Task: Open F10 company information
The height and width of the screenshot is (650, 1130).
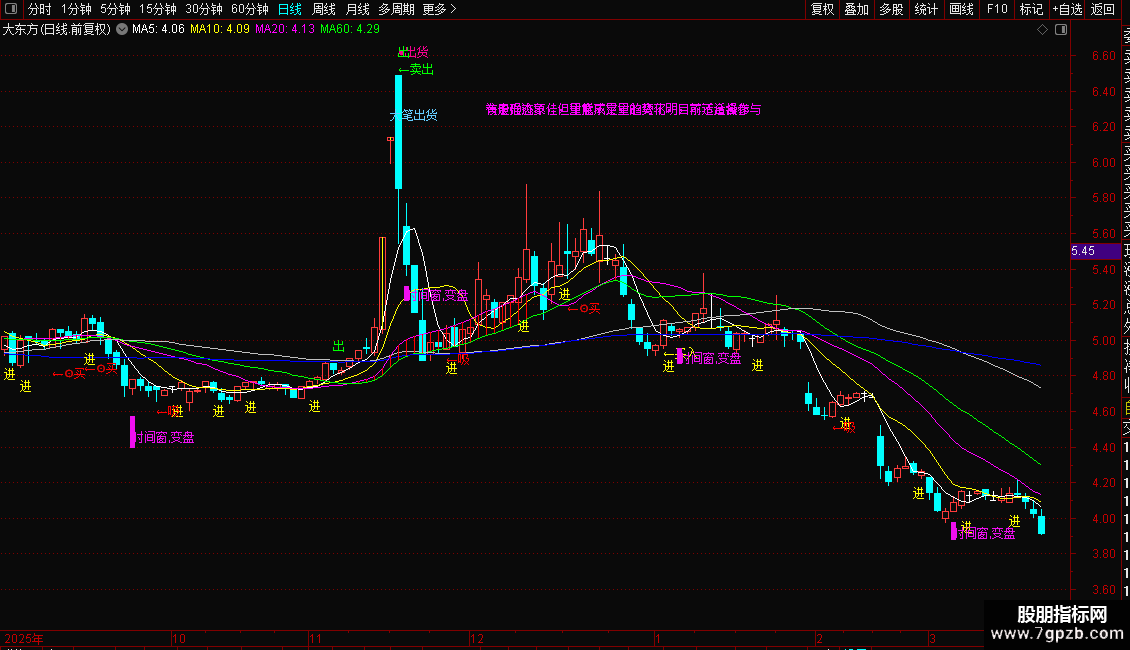Action: [997, 9]
